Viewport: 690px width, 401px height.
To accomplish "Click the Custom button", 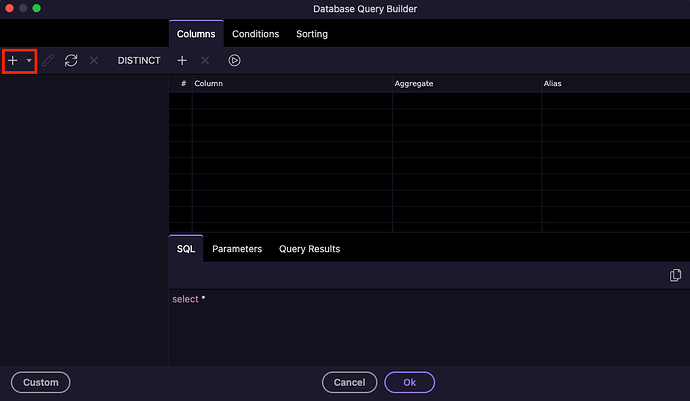I will point(41,382).
